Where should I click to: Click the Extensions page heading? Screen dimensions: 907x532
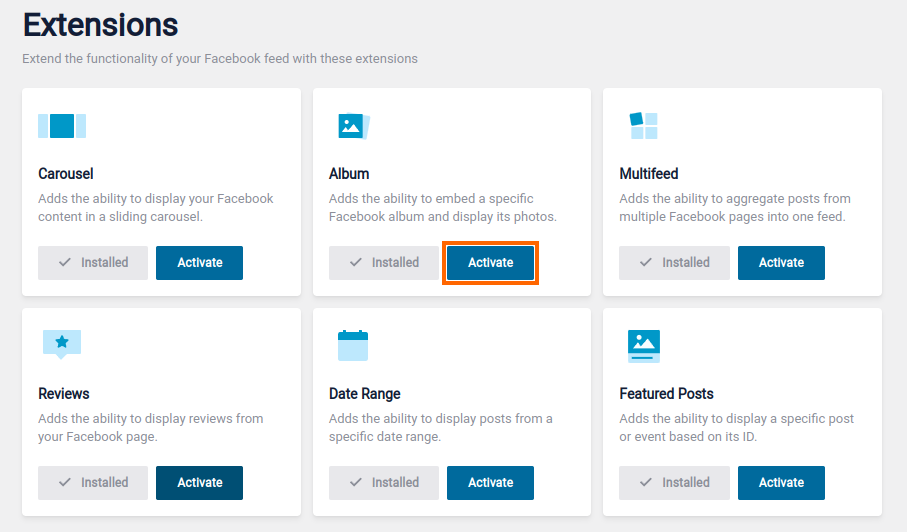point(100,24)
